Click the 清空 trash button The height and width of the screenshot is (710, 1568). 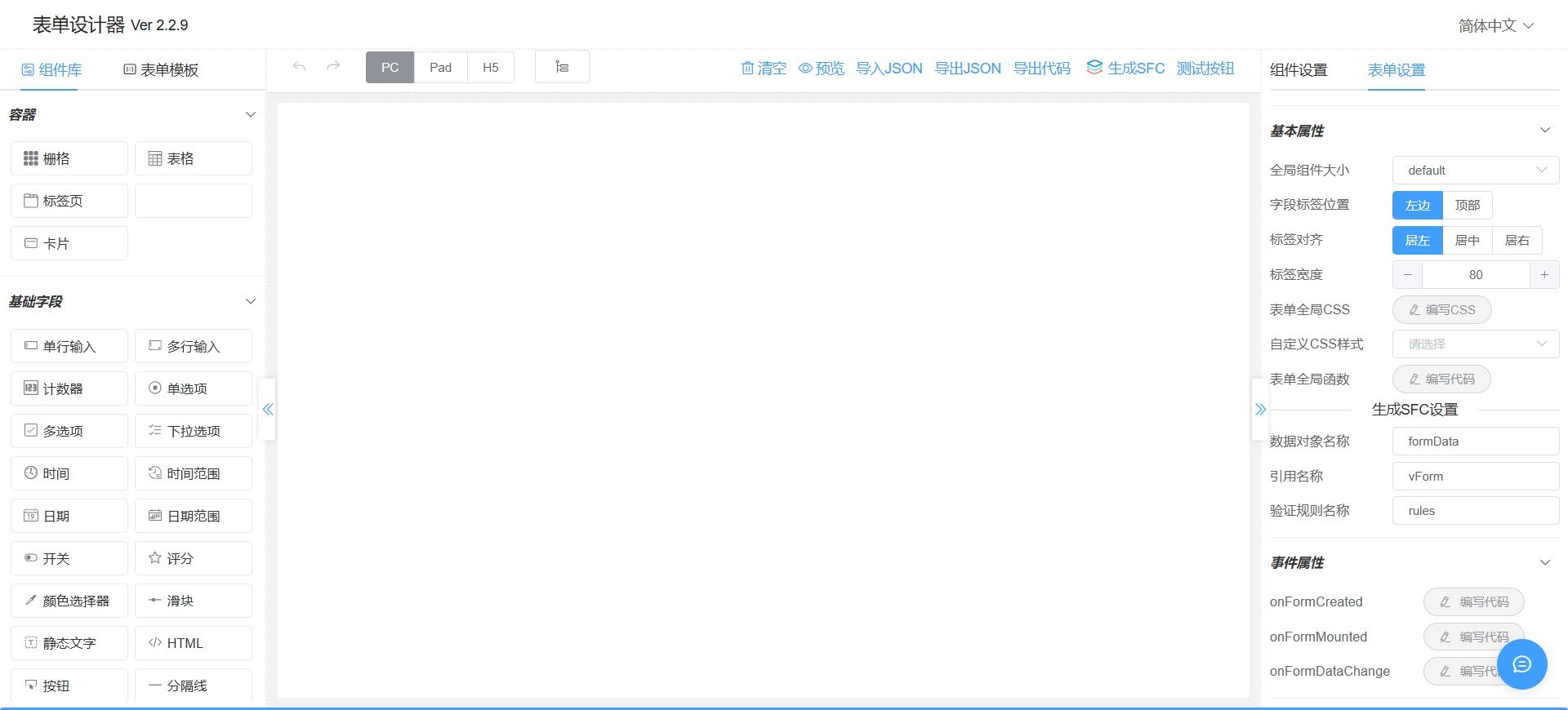click(x=764, y=69)
